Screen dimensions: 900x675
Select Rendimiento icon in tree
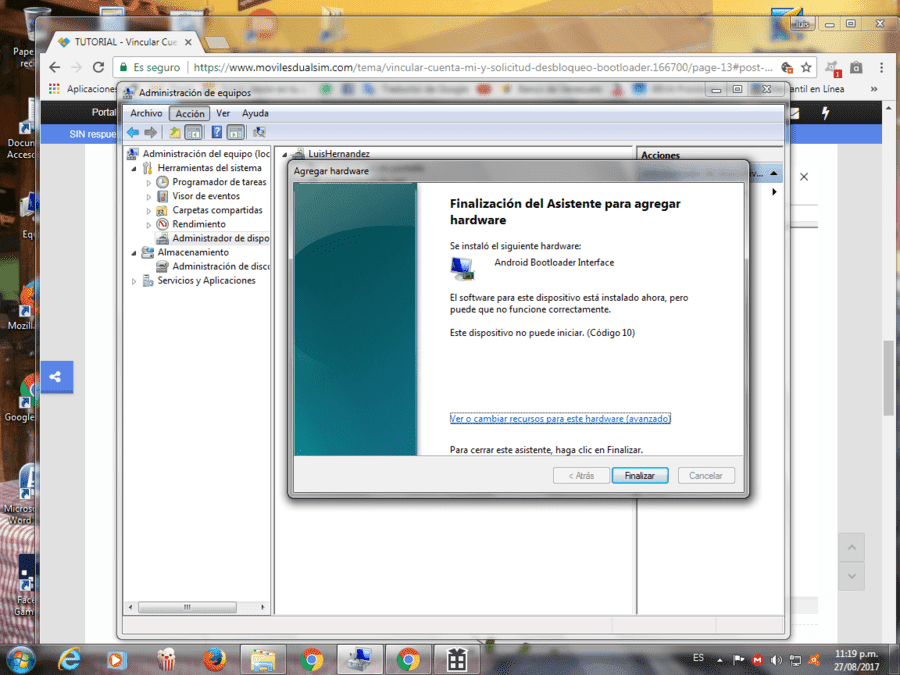pos(162,224)
